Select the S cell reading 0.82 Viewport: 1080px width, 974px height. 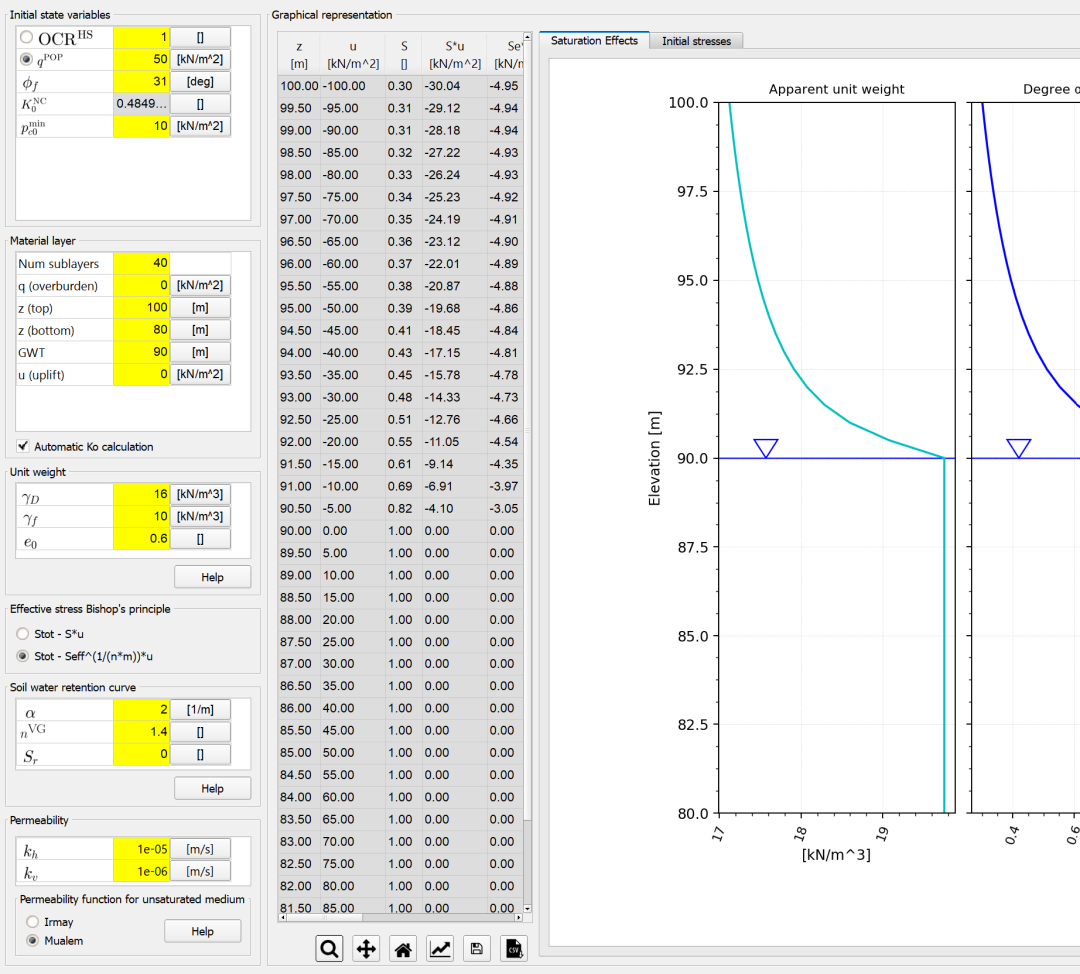(x=404, y=508)
